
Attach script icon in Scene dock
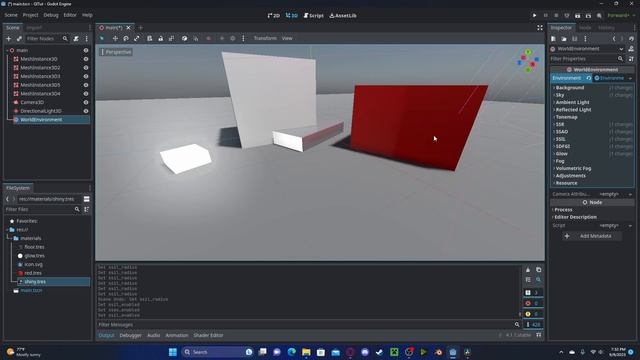[x=76, y=38]
